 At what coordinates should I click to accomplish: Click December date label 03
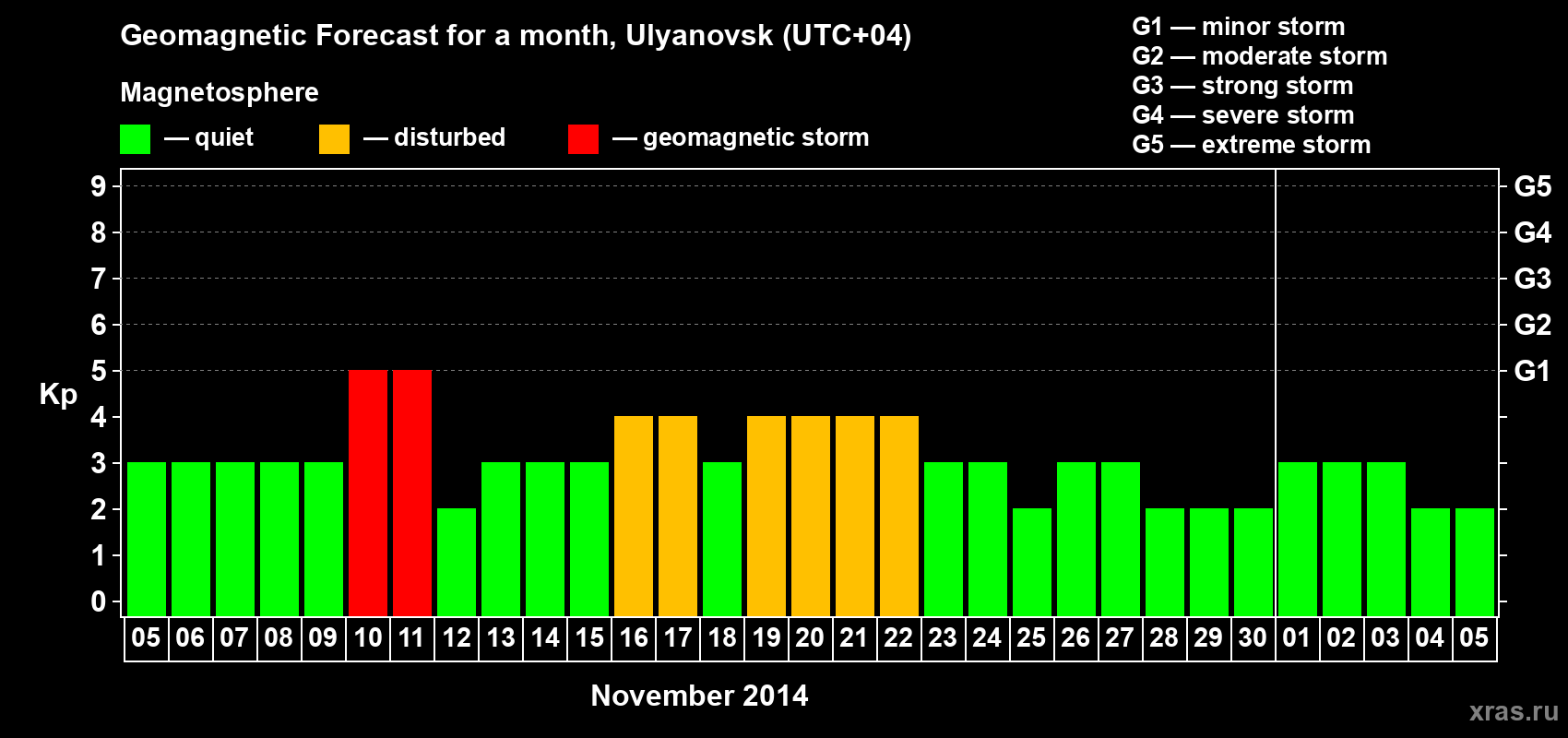1385,638
